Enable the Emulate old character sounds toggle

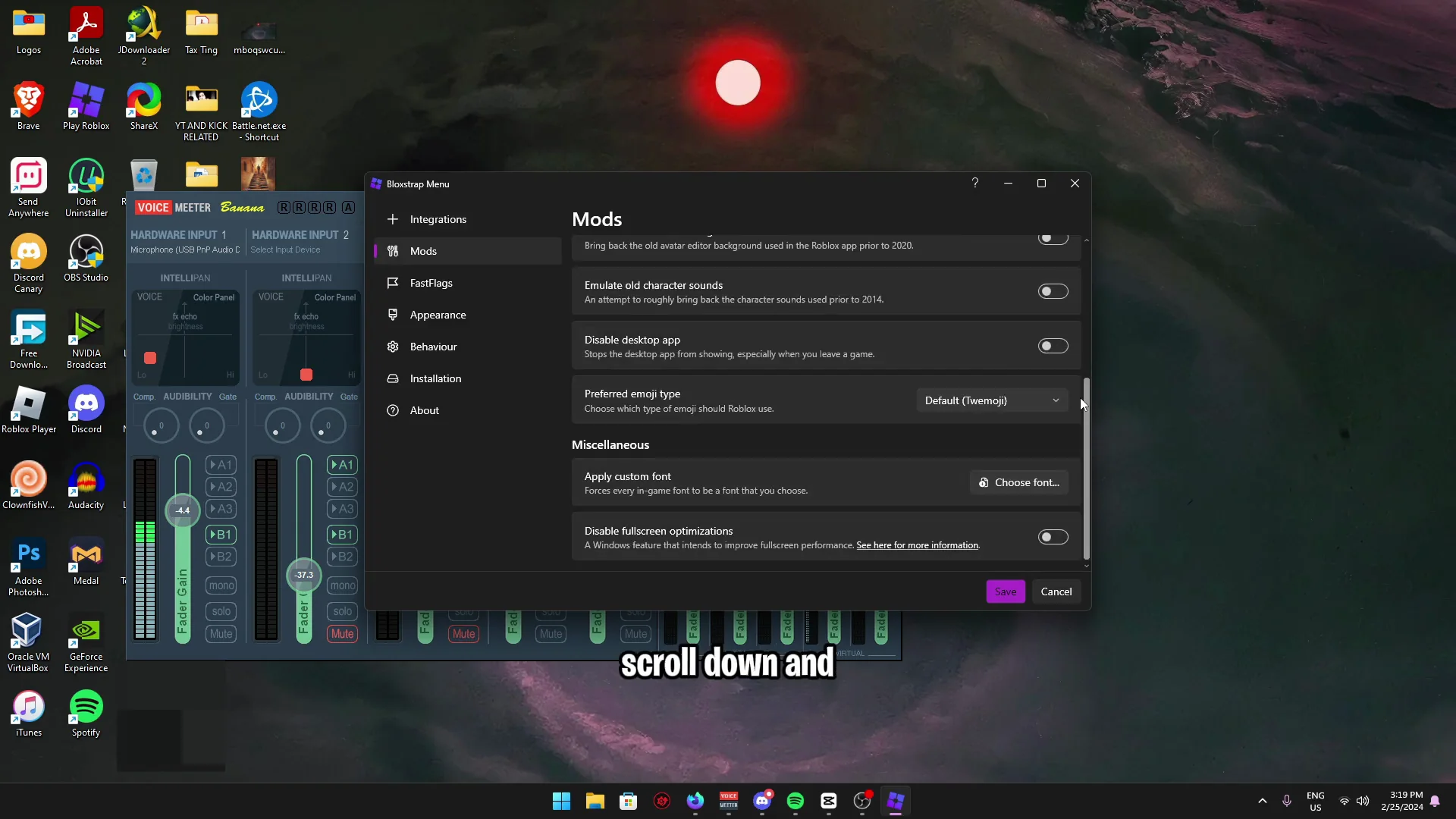[x=1053, y=291]
